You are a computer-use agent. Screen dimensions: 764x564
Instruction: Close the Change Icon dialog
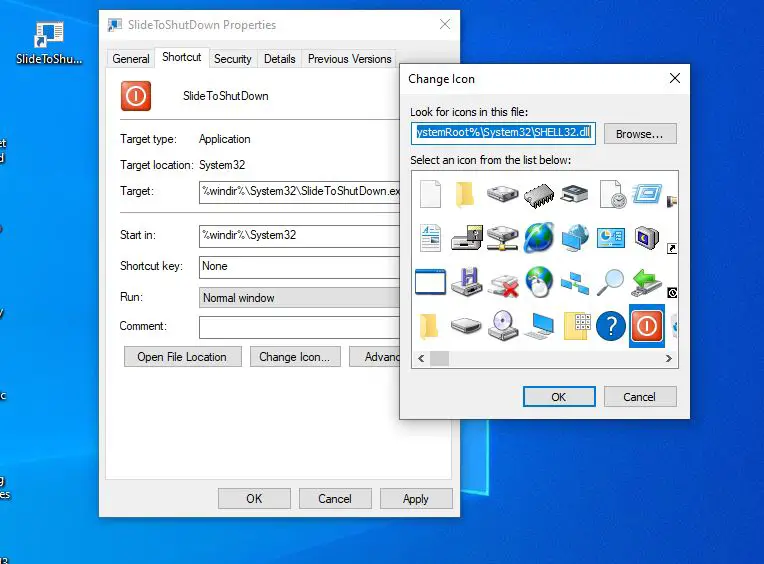(x=675, y=78)
